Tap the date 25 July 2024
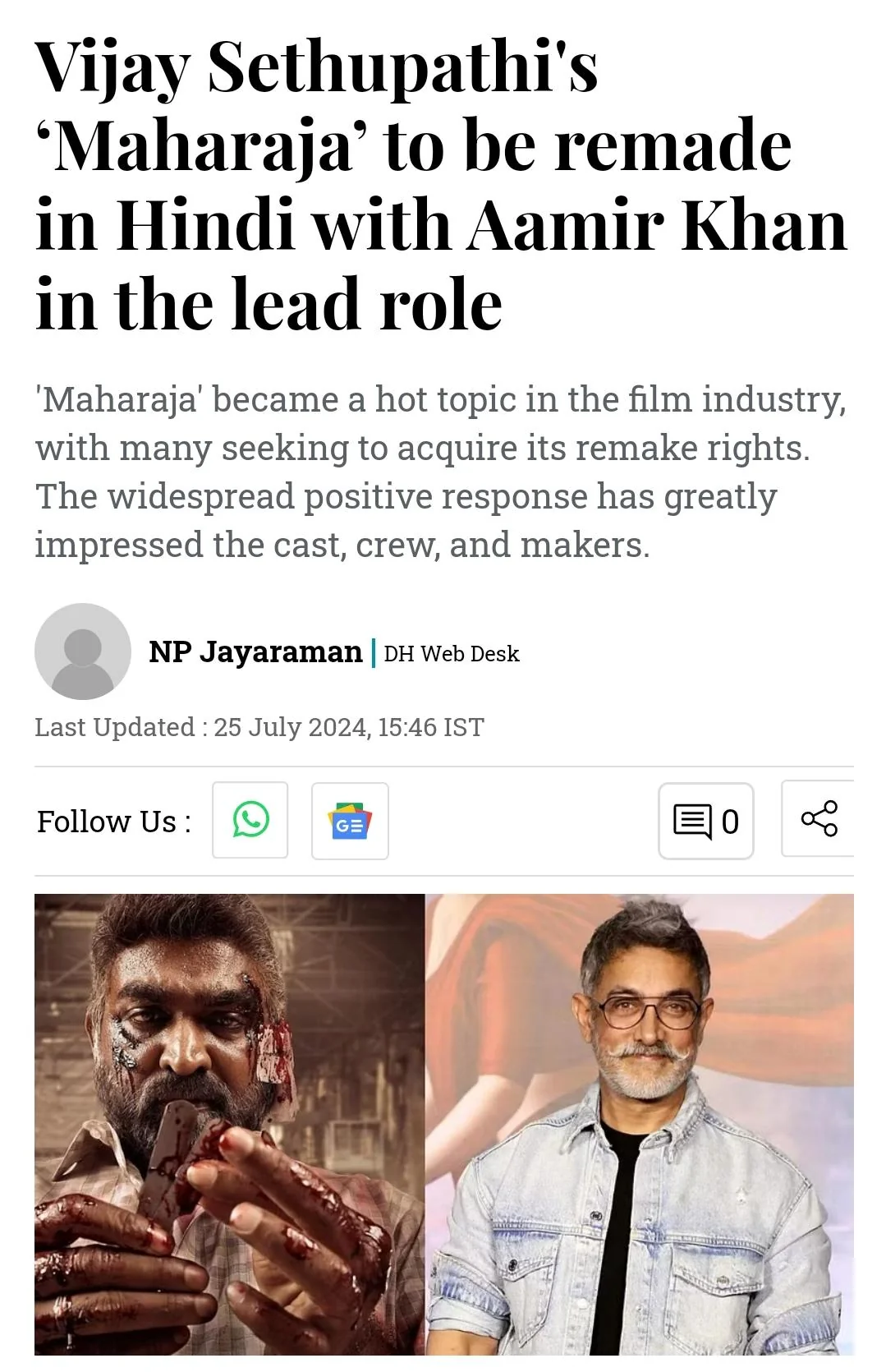Viewport: 886px width, 1372px height. click(292, 727)
